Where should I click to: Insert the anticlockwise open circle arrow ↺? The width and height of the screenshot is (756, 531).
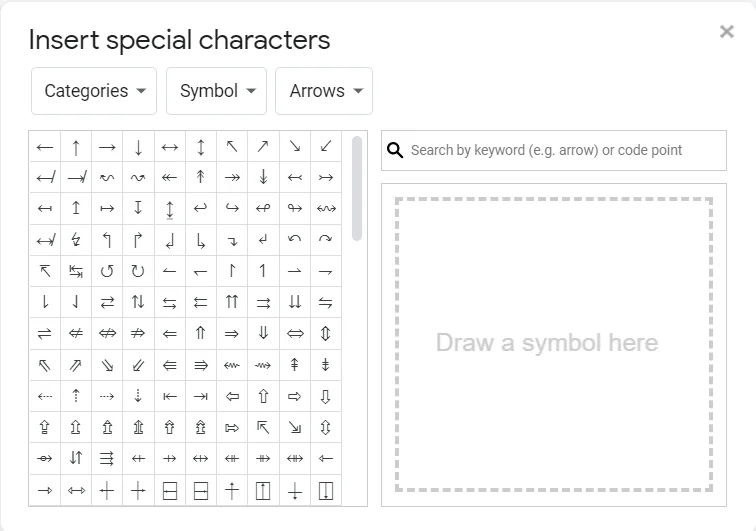(107, 271)
